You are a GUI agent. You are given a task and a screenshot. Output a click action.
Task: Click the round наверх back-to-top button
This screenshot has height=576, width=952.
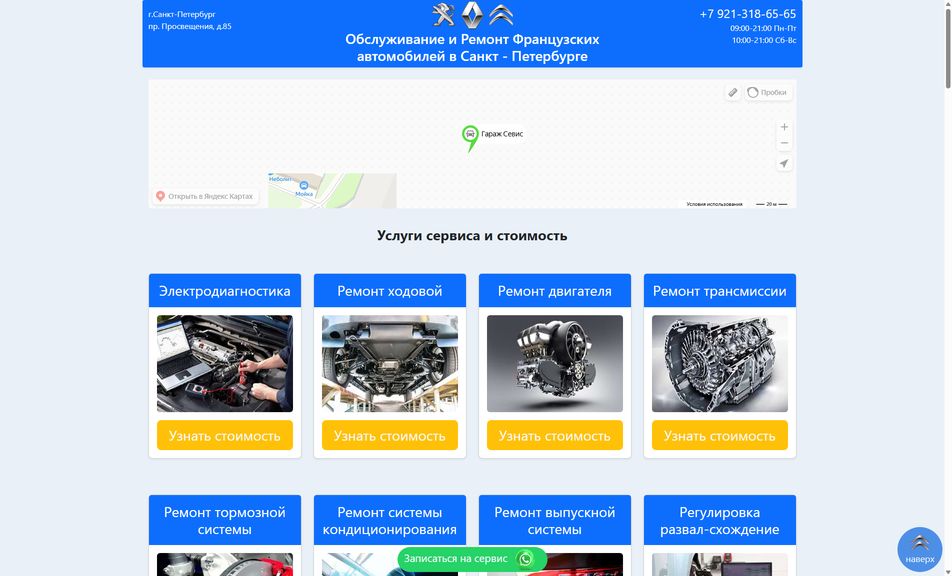(920, 549)
